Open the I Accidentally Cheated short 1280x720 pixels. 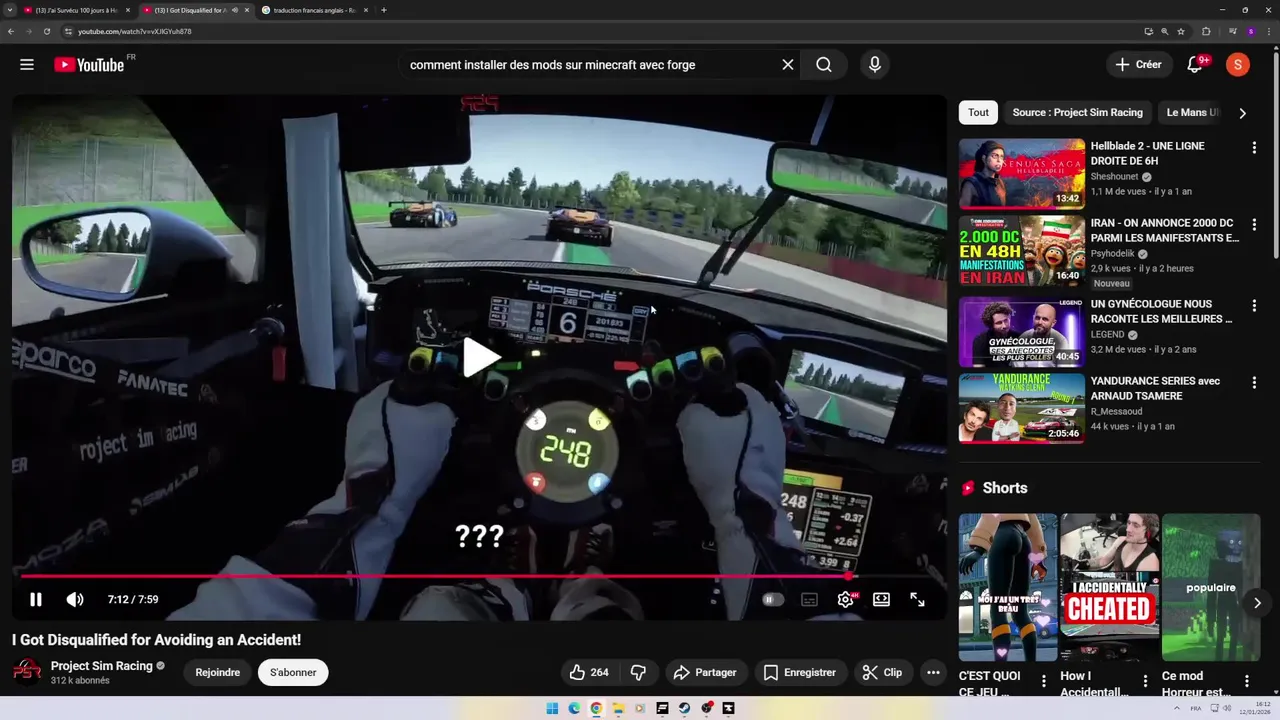[1109, 587]
